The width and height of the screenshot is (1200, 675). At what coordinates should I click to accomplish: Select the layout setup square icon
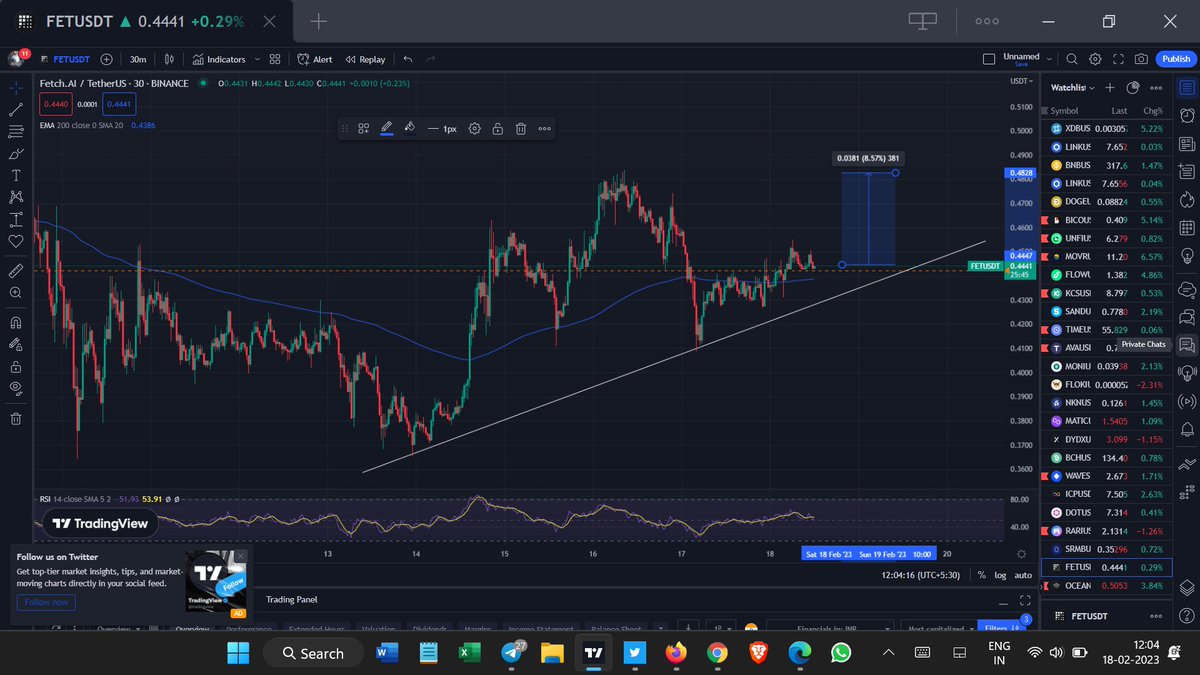(x=989, y=59)
